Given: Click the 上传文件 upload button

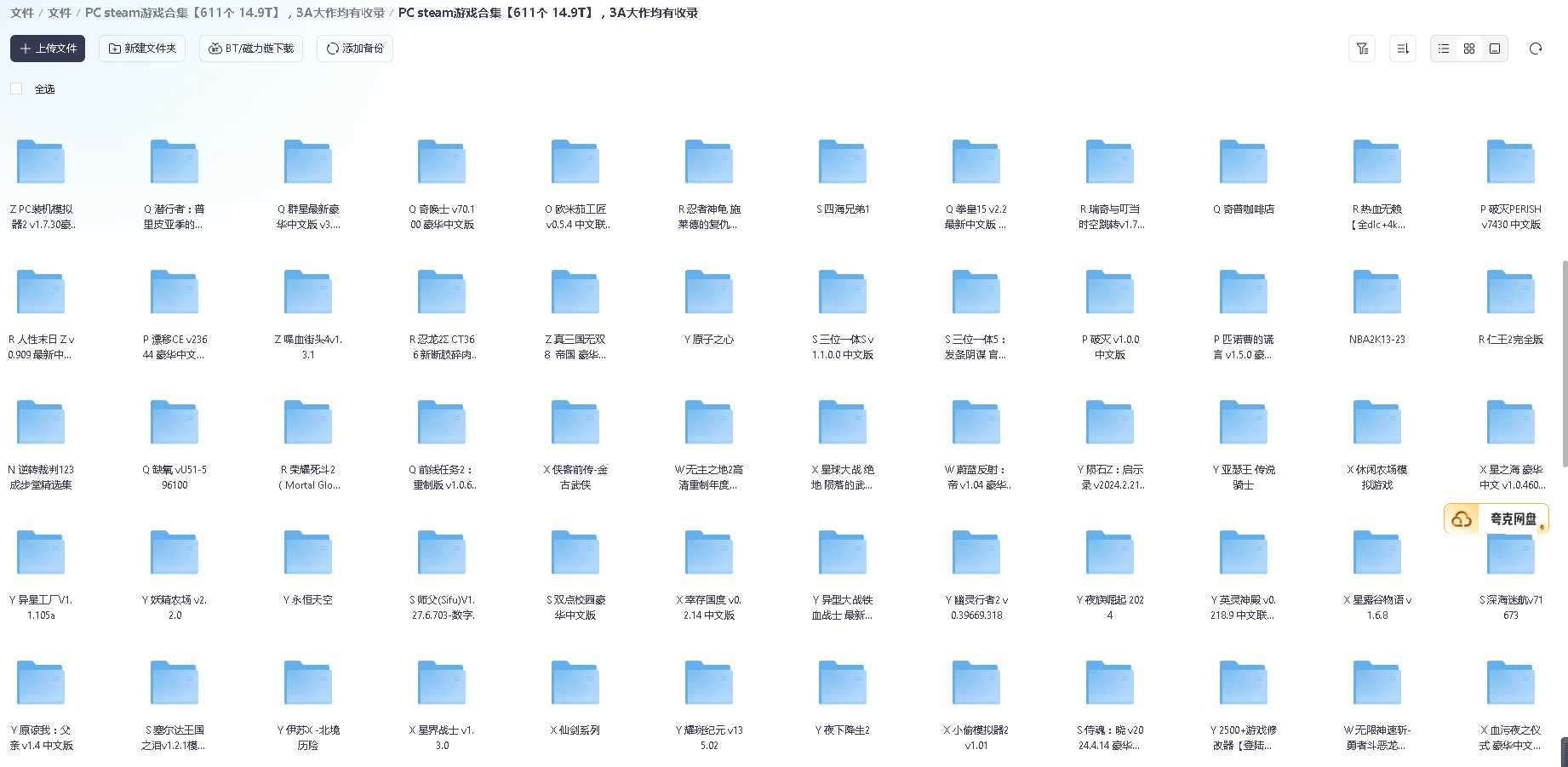Looking at the screenshot, I should click(48, 49).
